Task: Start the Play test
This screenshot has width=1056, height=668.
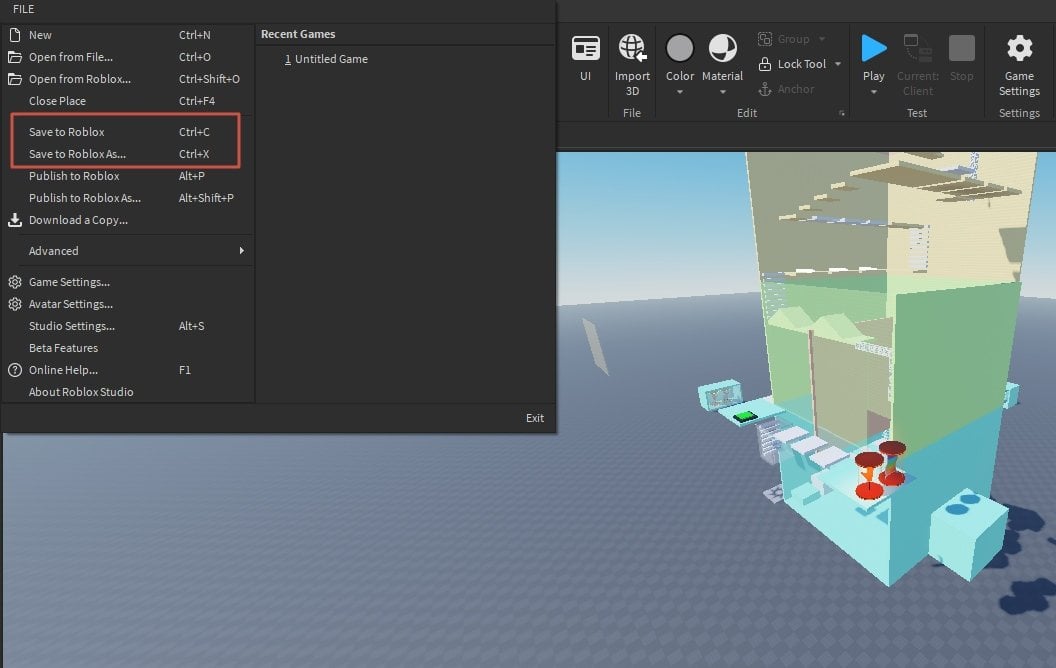Action: click(x=873, y=48)
